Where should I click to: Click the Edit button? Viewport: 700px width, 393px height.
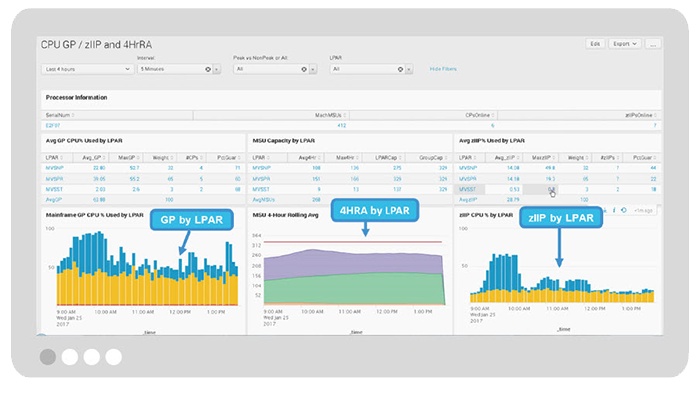pos(595,44)
